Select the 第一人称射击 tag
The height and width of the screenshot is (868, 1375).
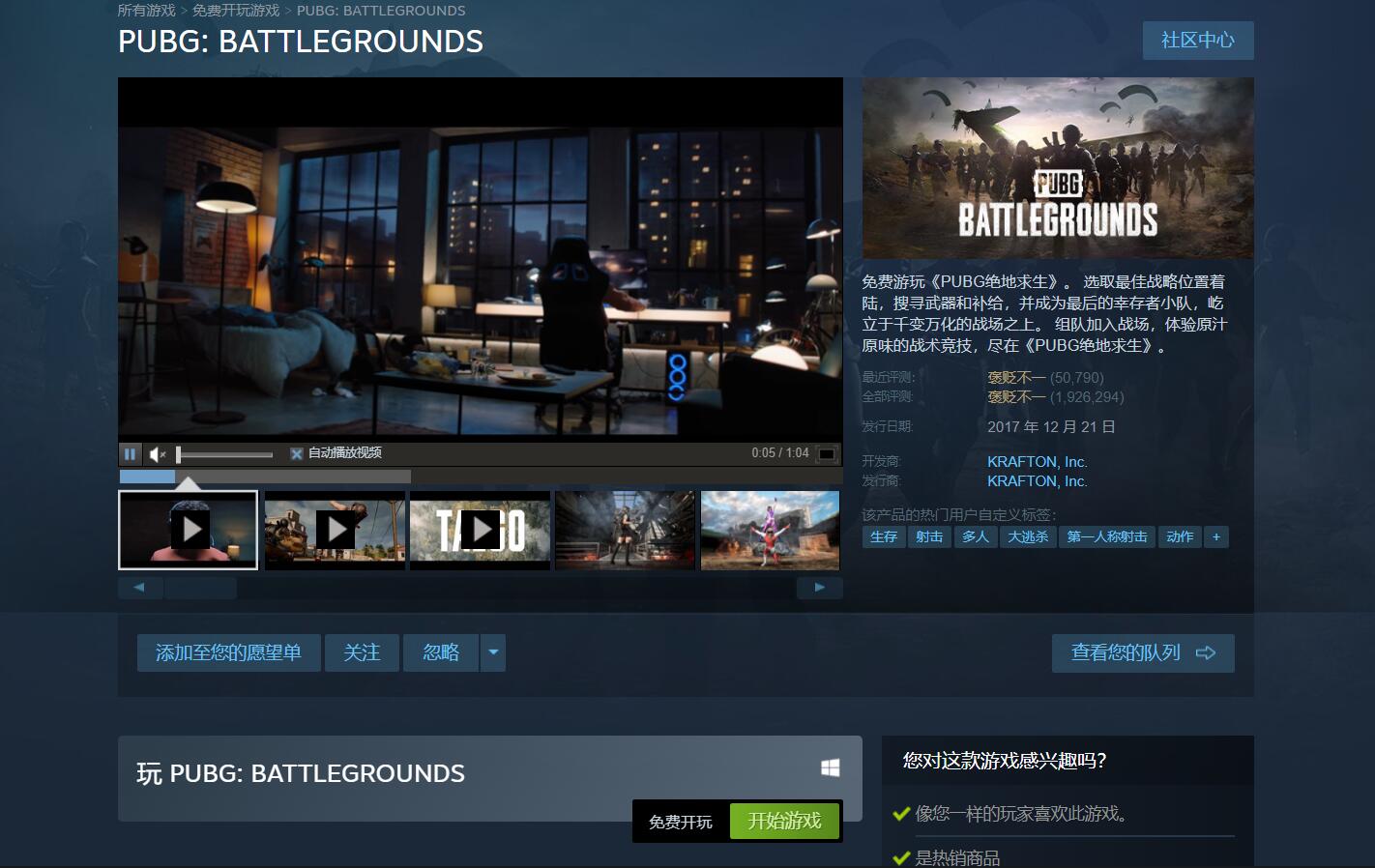[1107, 536]
